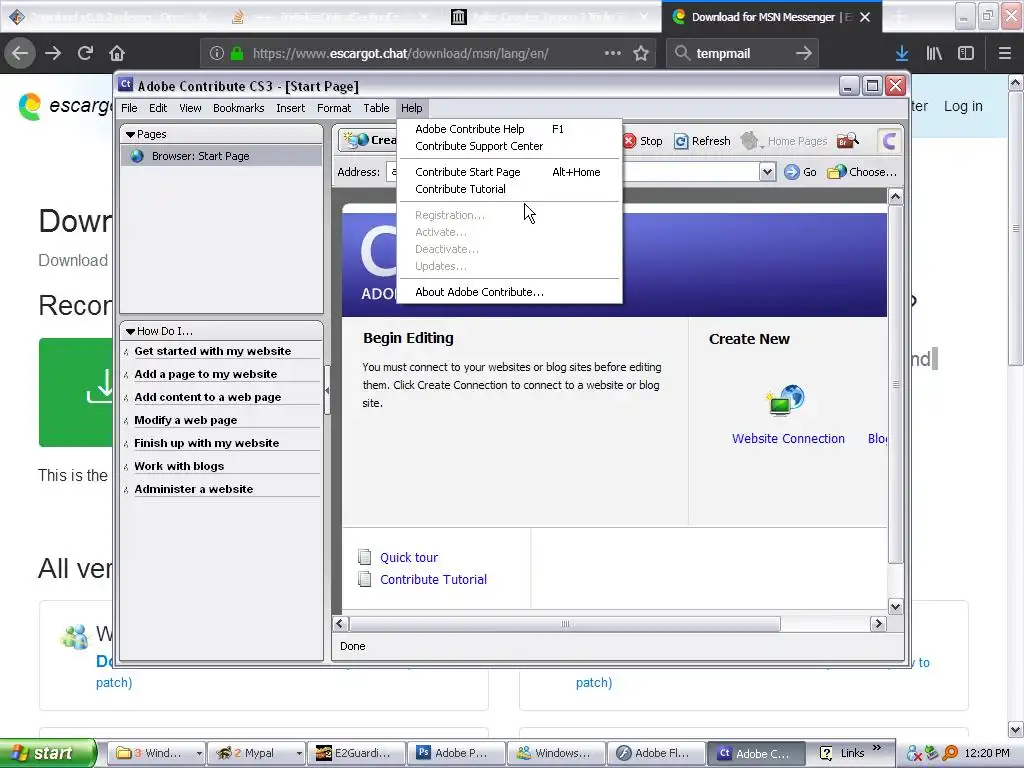Viewport: 1024px width, 768px height.
Task: Click Firefox back arrow button
Action: pos(20,53)
